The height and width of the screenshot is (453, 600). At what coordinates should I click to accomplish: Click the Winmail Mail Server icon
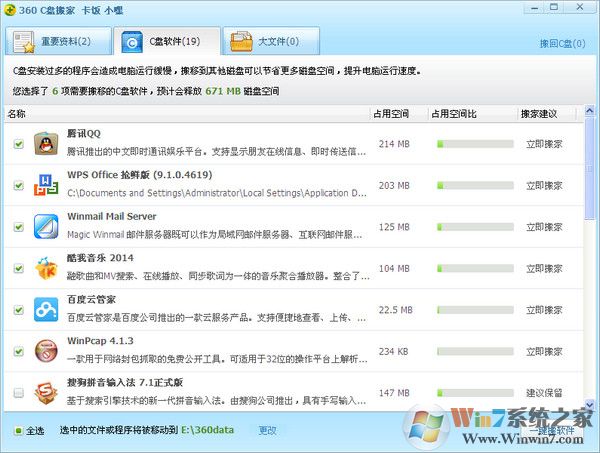pos(46,226)
